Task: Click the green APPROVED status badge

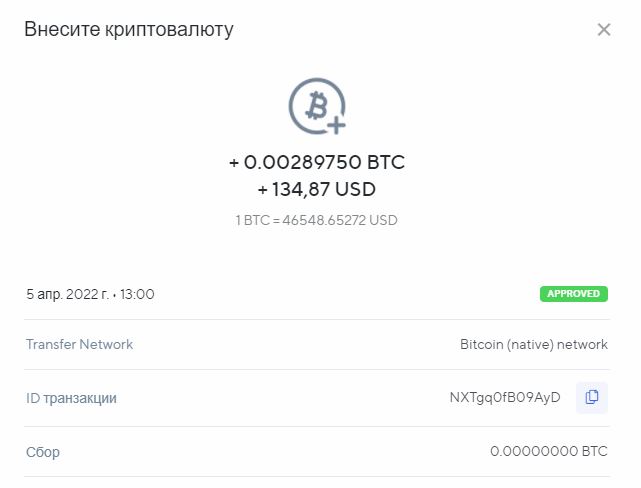Action: click(574, 294)
